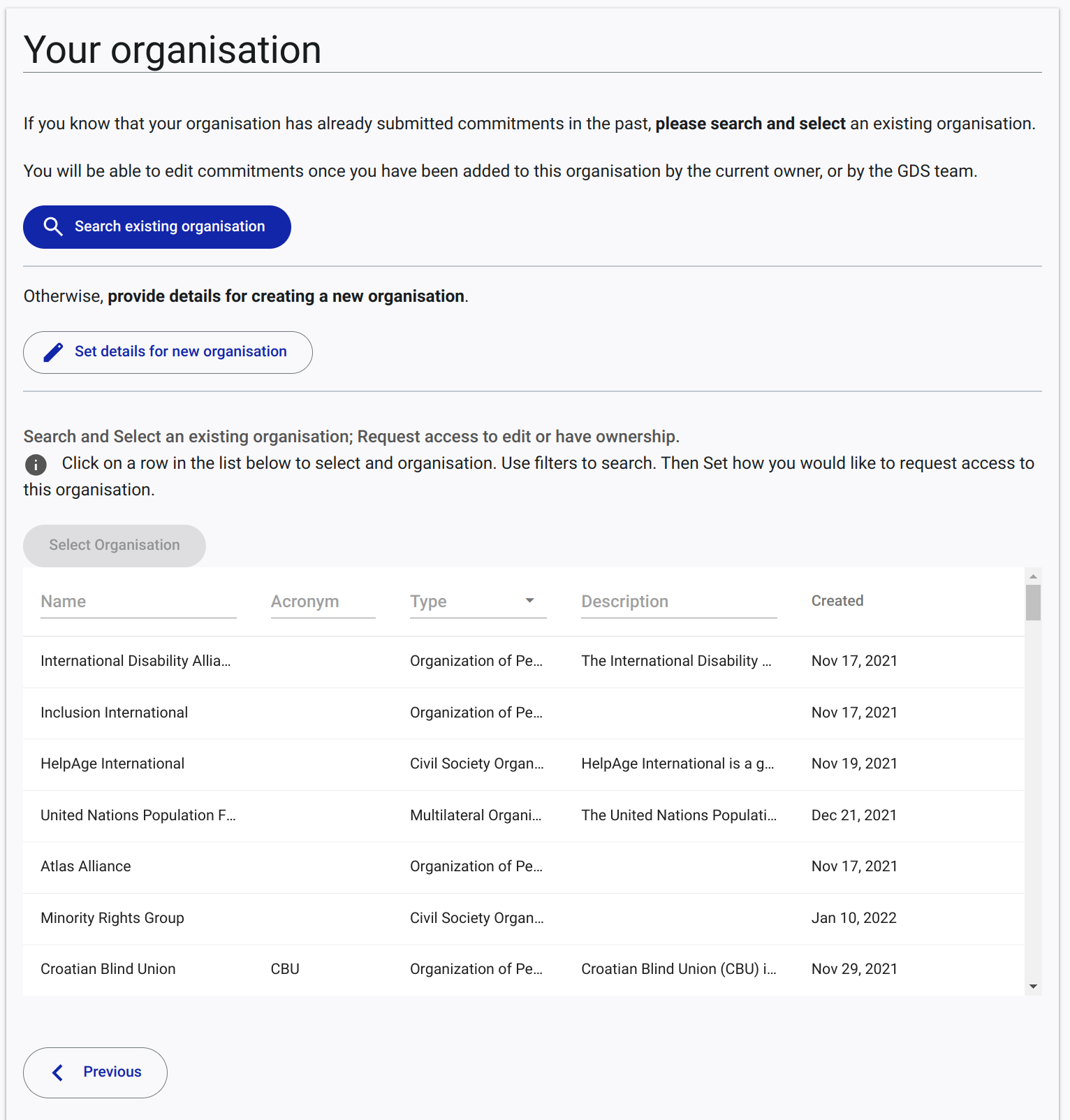The image size is (1070, 1120).
Task: Select the United Nations Population F... row
Action: [x=524, y=816]
